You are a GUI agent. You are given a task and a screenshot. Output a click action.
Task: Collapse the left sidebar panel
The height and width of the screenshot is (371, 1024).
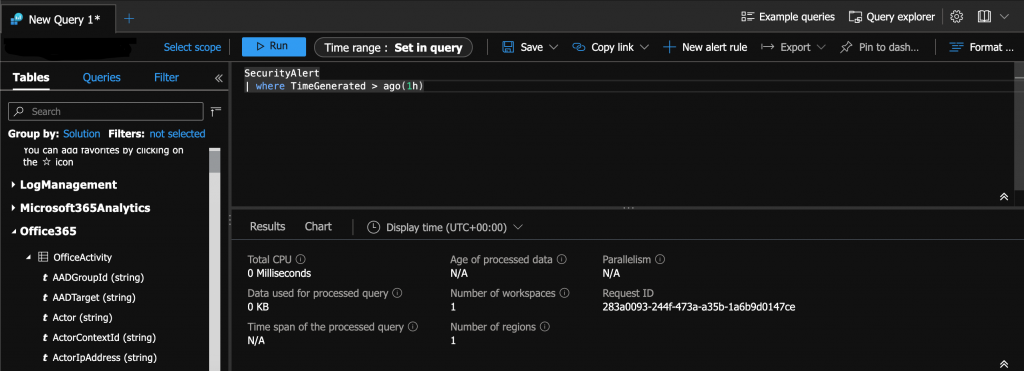[x=219, y=78]
